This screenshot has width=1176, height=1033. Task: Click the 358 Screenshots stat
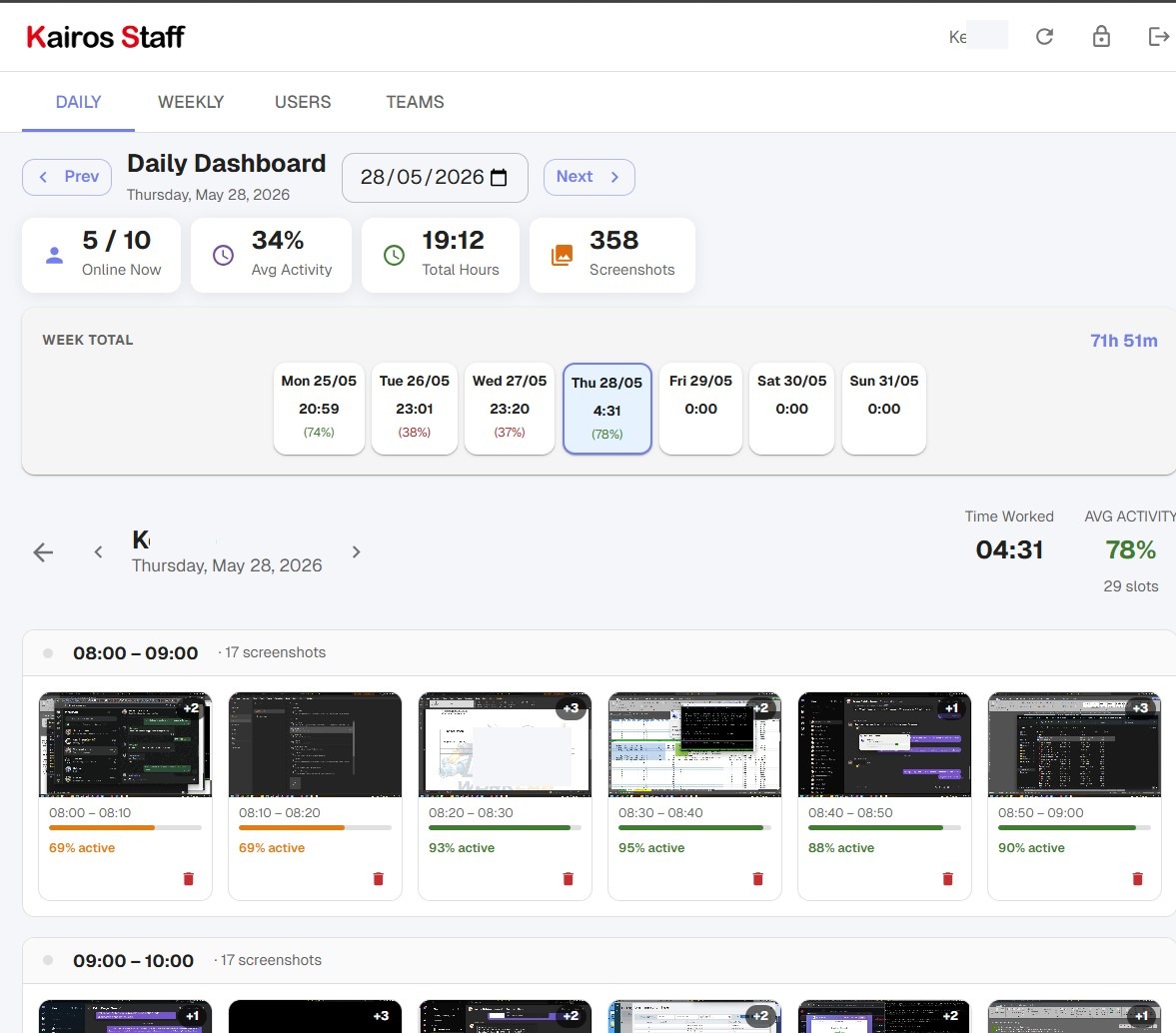click(x=612, y=255)
